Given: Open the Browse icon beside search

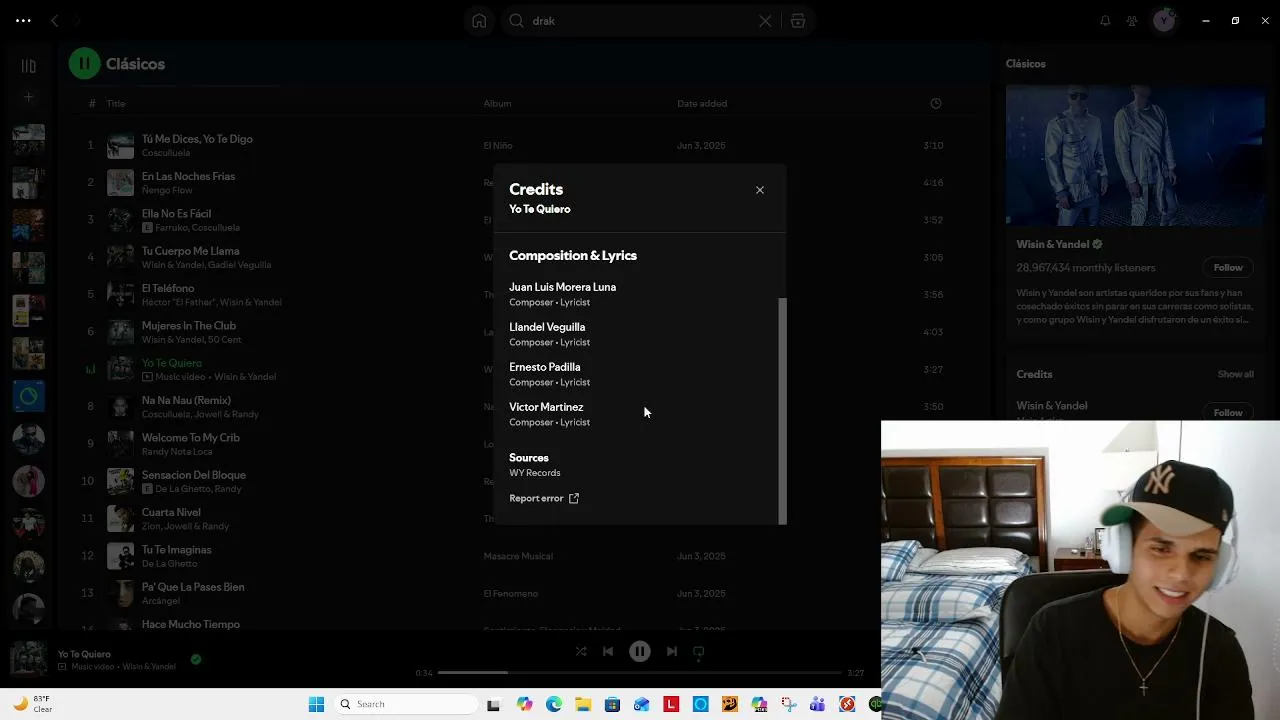Looking at the screenshot, I should coord(798,21).
